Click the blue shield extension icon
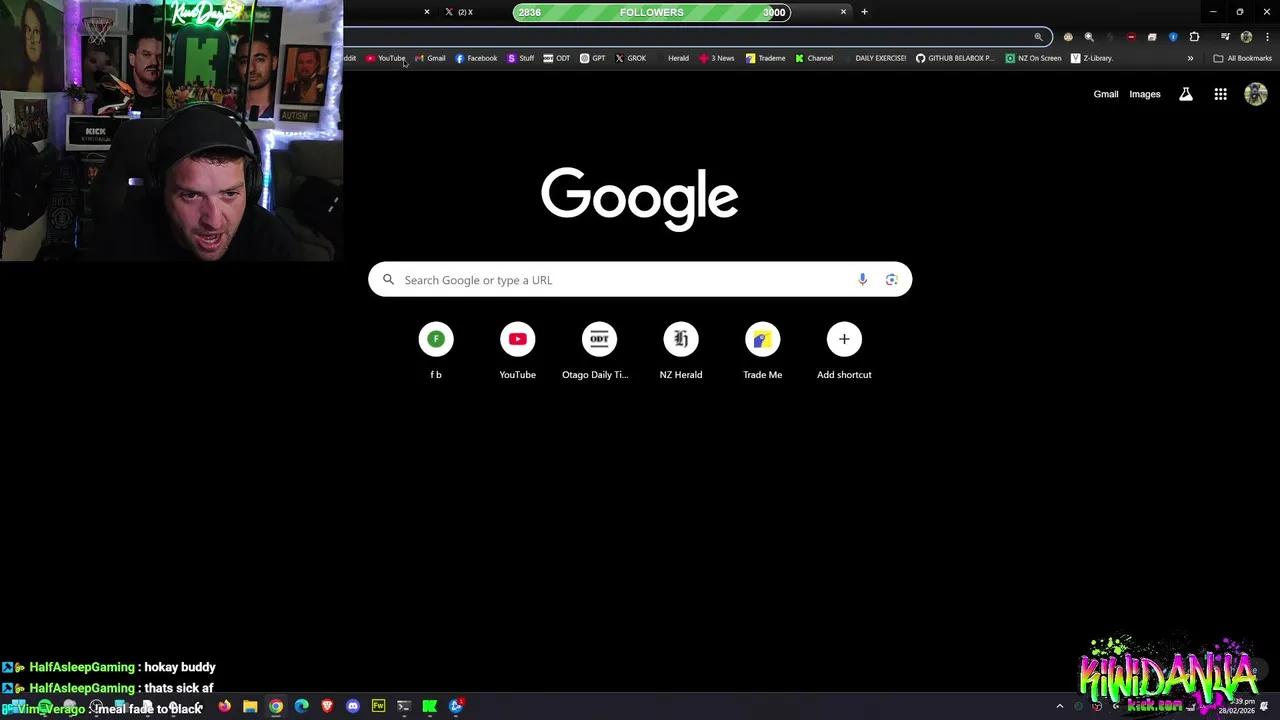The height and width of the screenshot is (720, 1280). 1173,37
